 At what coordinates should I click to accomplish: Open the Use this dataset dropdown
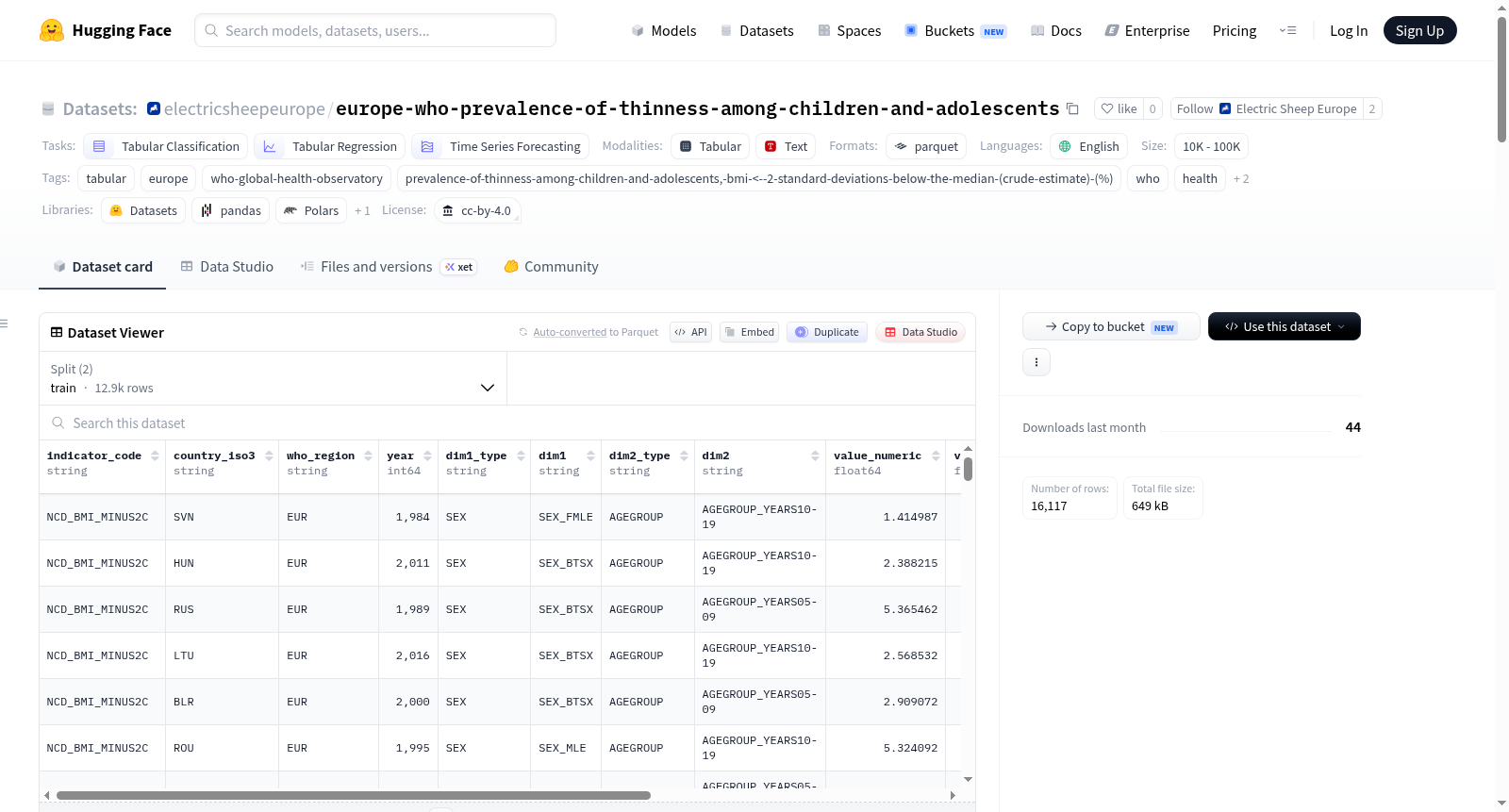pos(1285,326)
